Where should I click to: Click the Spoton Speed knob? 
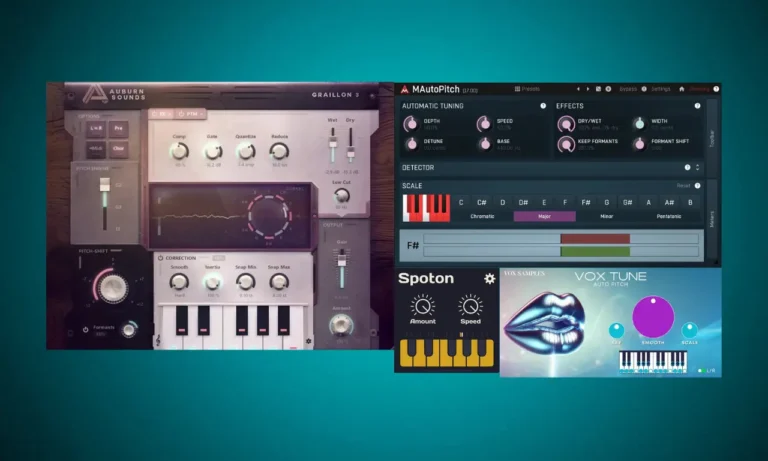pyautogui.click(x=470, y=306)
